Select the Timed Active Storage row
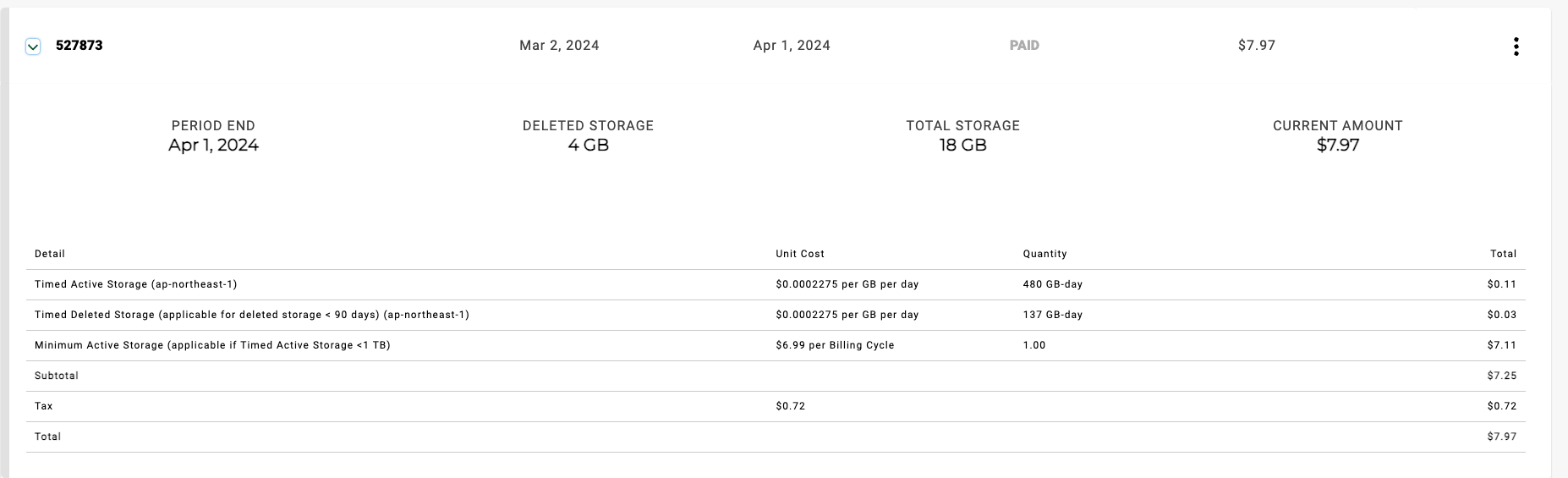Screen dimensions: 1568x478 pos(136,284)
